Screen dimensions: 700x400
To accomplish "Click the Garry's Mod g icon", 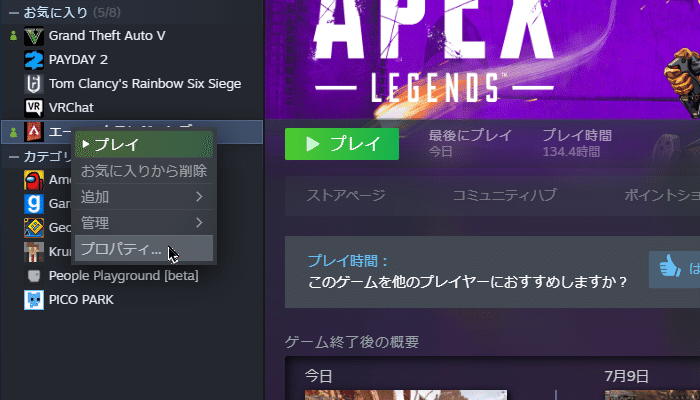I will 34,204.
